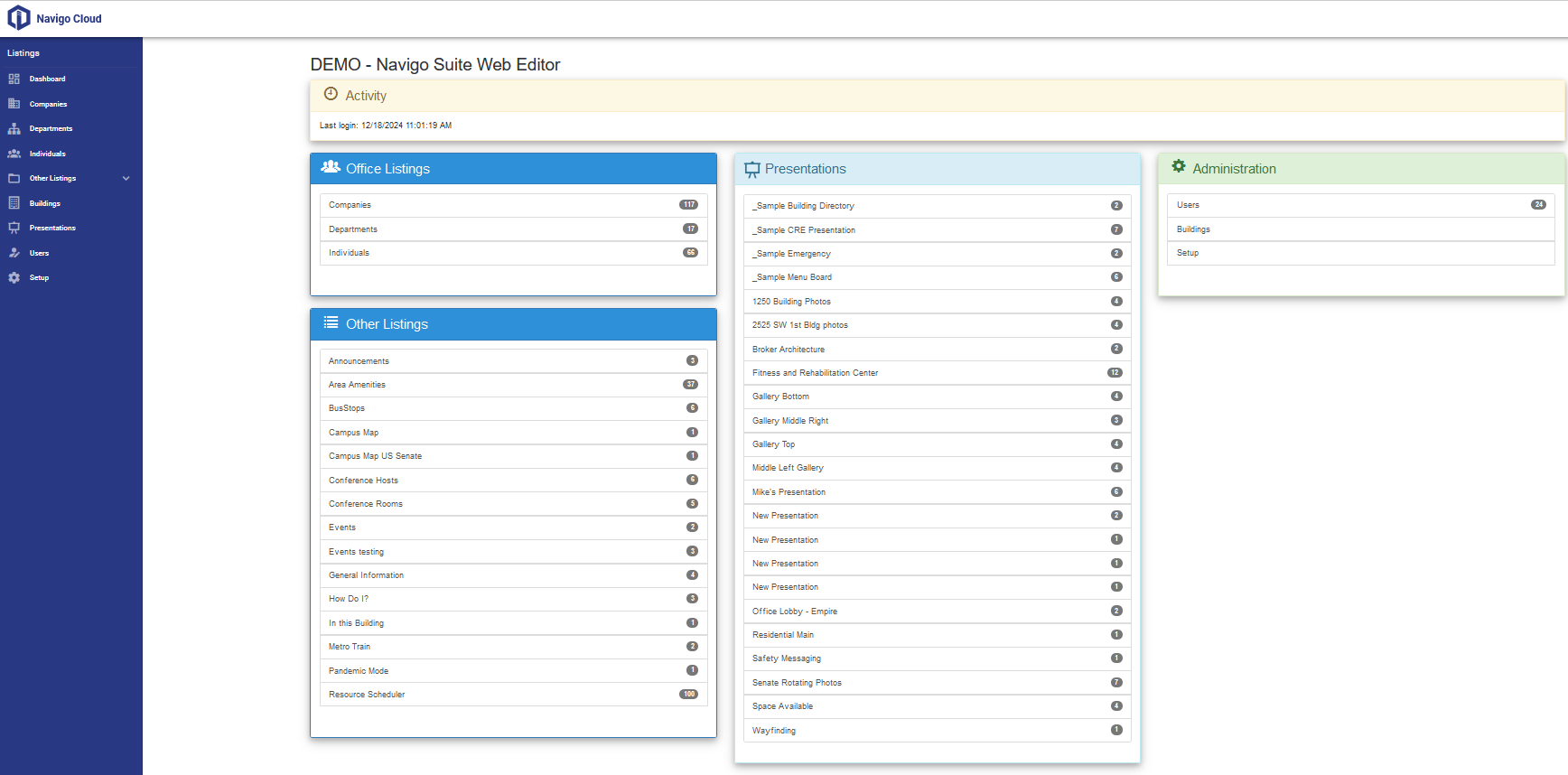Open Fitness and Rehabilitation Center presentation
Image resolution: width=1568 pixels, height=775 pixels.
(x=938, y=372)
